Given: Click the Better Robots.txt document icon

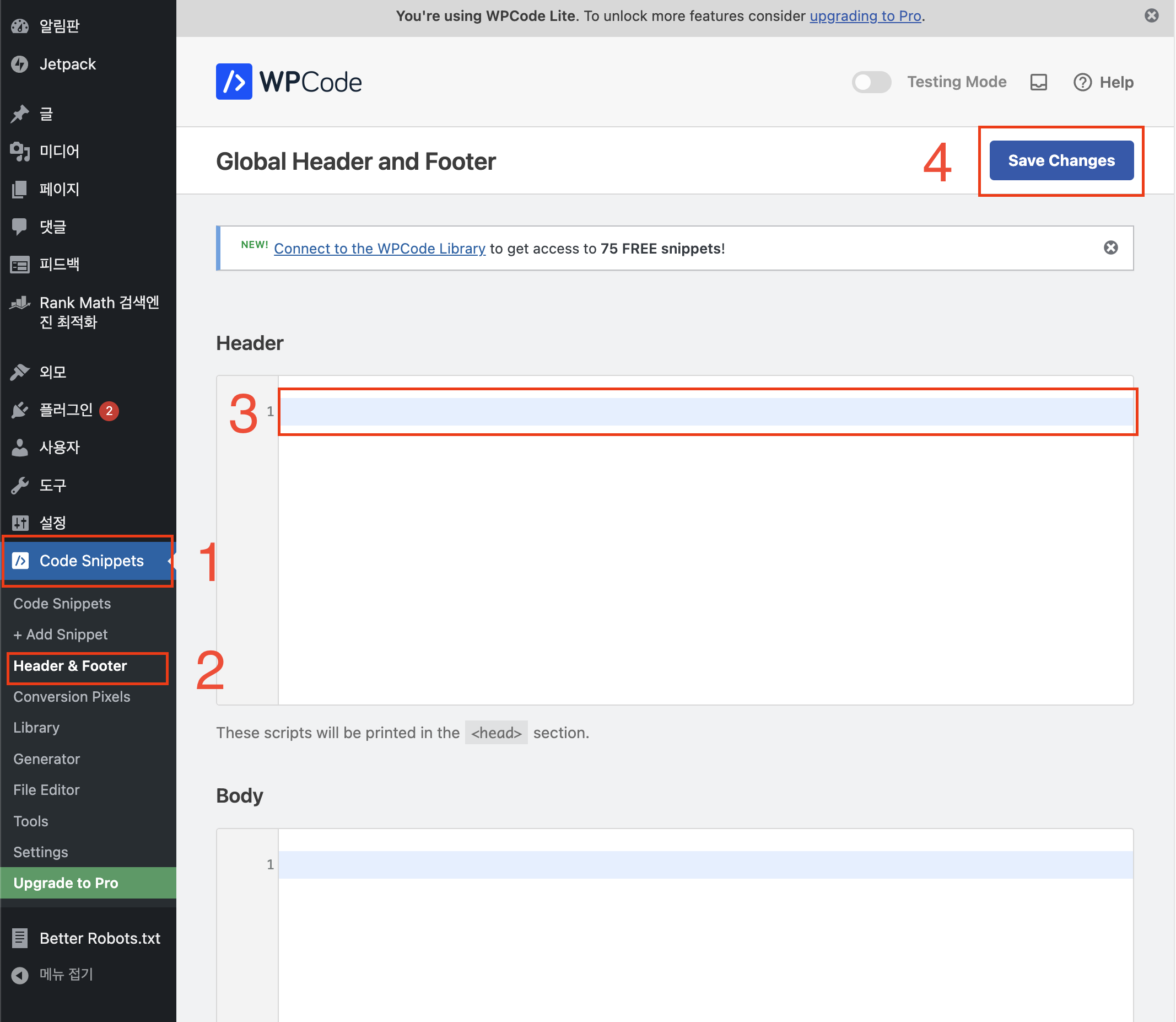Looking at the screenshot, I should [20, 938].
